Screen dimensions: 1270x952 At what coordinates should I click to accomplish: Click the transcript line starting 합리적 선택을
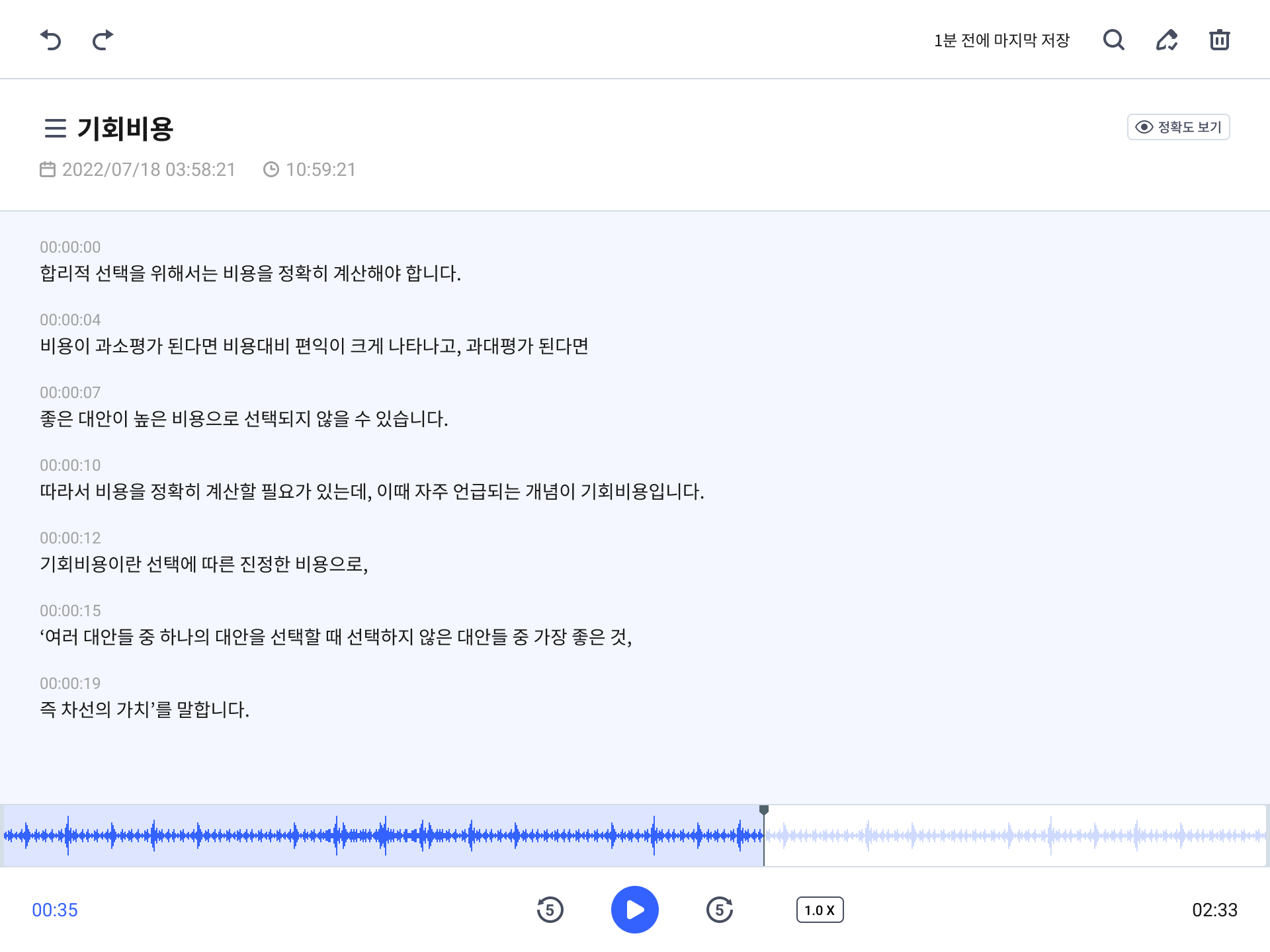(250, 274)
